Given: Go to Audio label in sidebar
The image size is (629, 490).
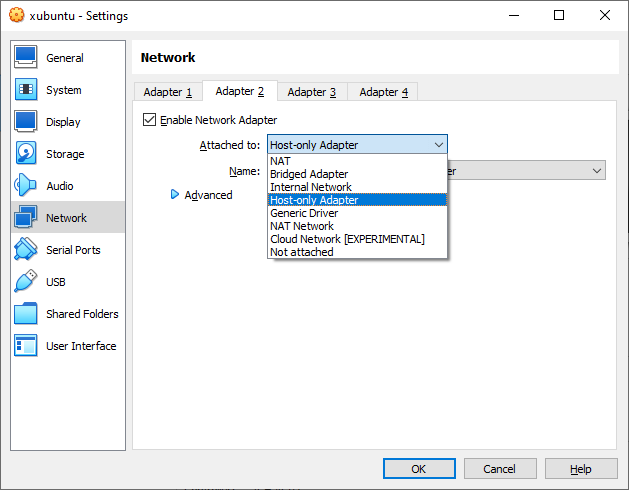Looking at the screenshot, I should (x=60, y=186).
